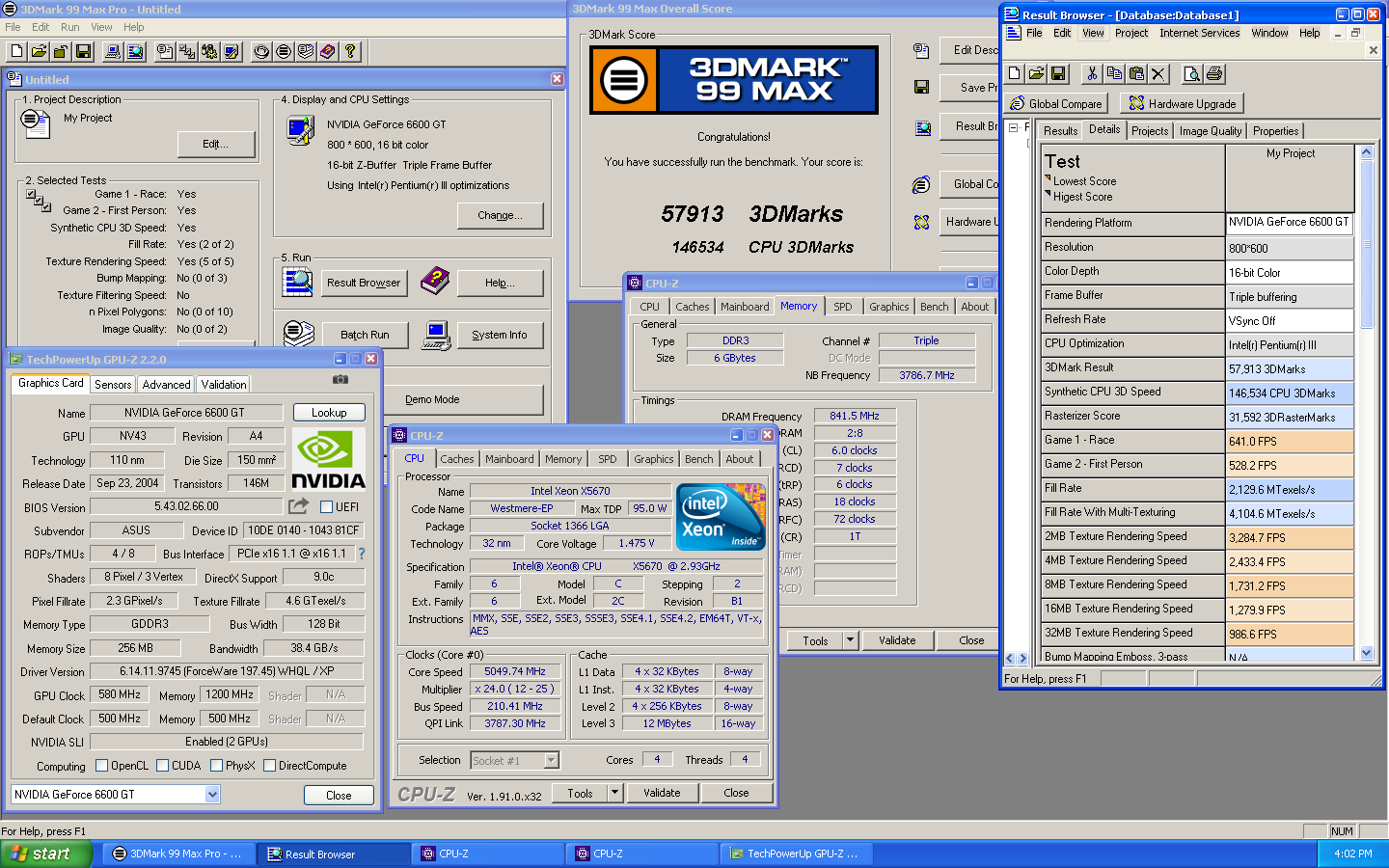Click right arrow of Result Browser tree scrollbar
This screenshot has width=1389, height=868.
click(1023, 659)
